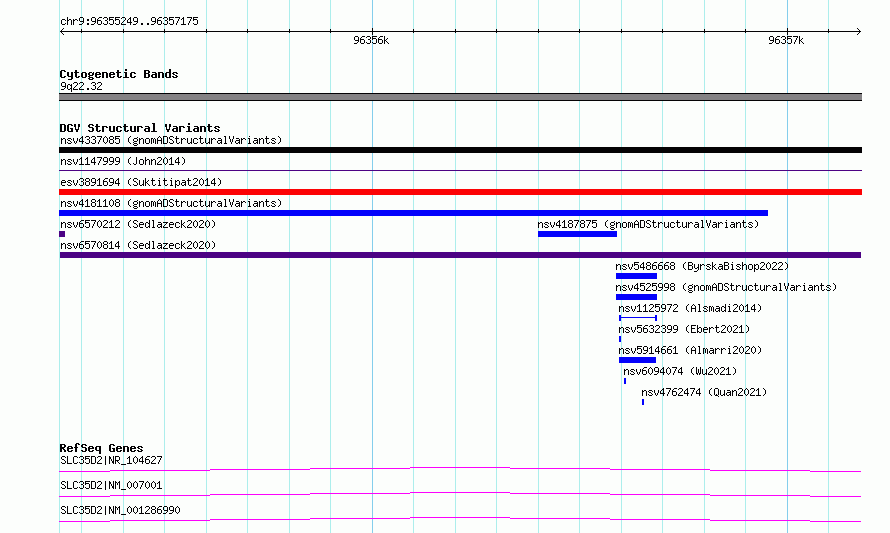Screen dimensions: 890x533
Task: Click nsv5486668 (ByrskaBishop2022) label
Action: [x=702, y=266]
